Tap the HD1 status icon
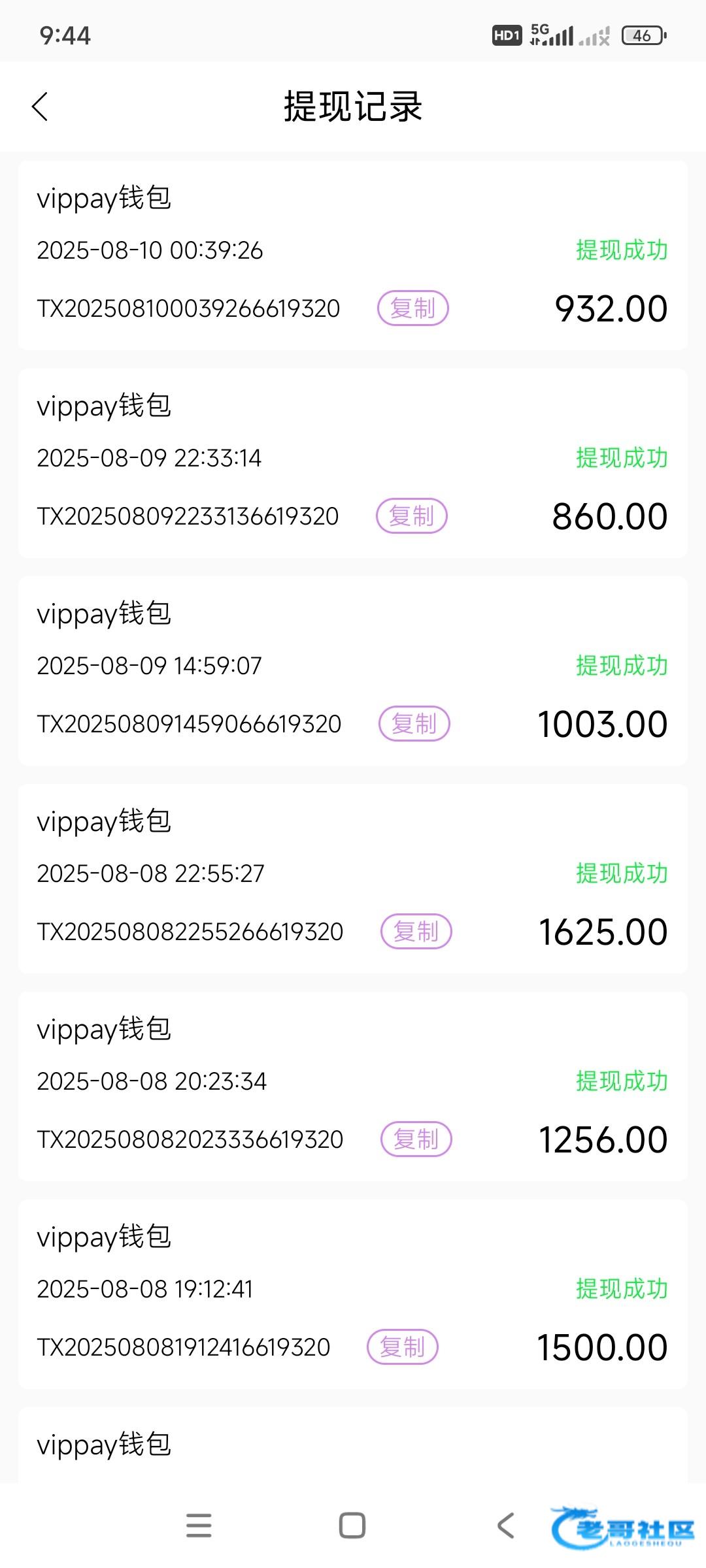 coord(507,35)
